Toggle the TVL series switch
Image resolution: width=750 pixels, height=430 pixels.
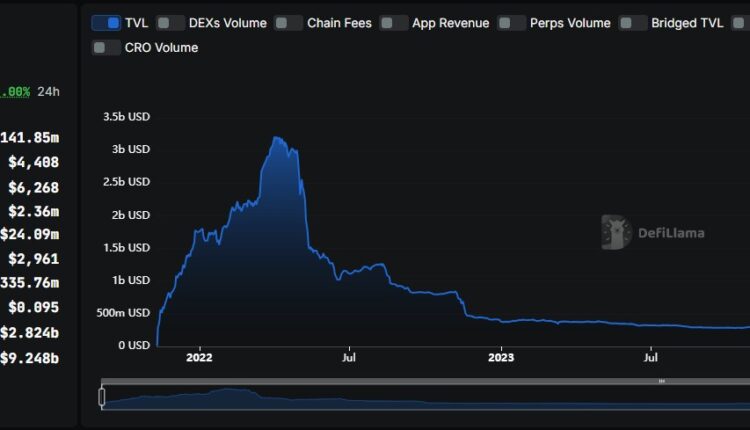[106, 23]
